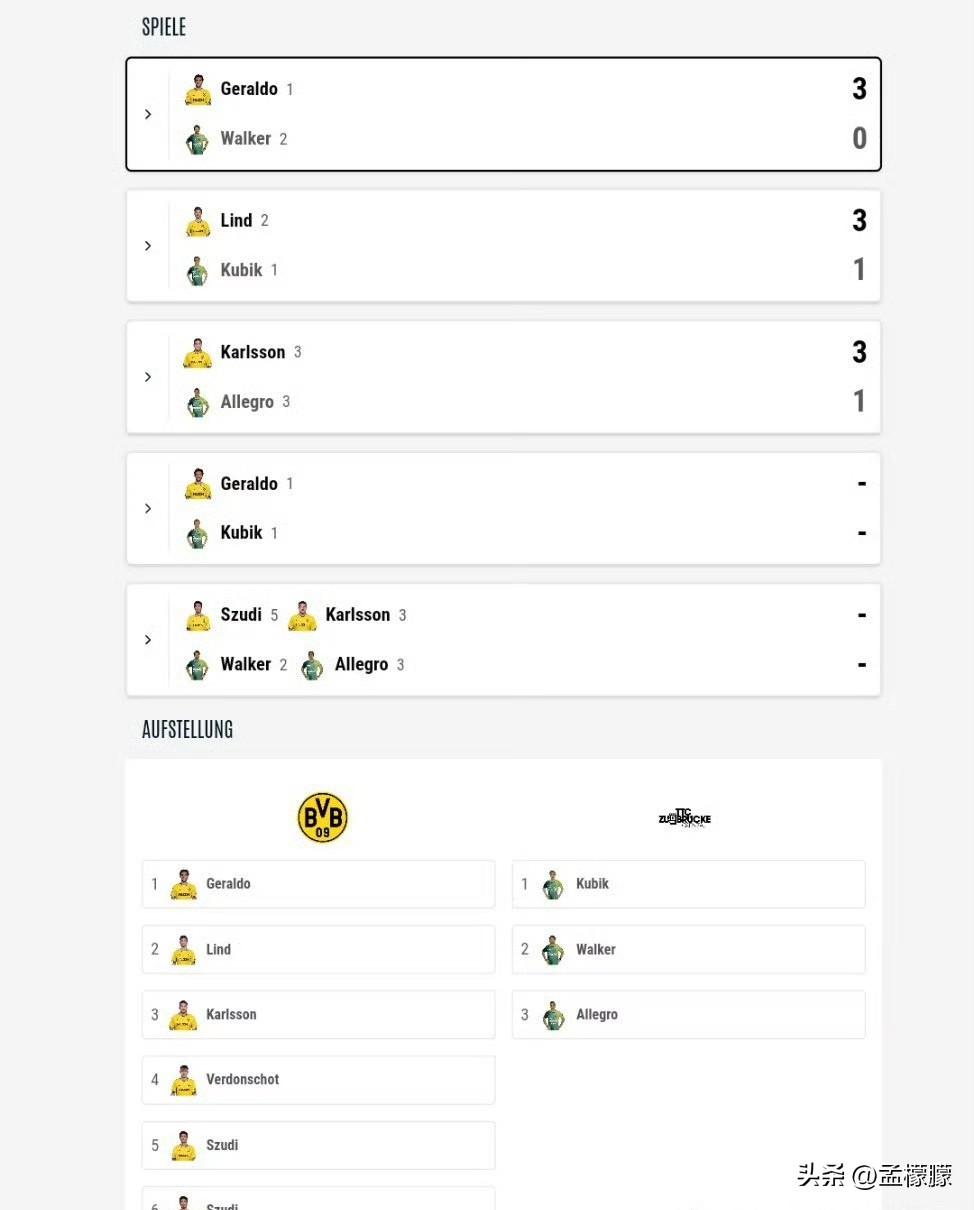
Task: Click Geraldo's avatar in the first match
Action: click(x=198, y=90)
